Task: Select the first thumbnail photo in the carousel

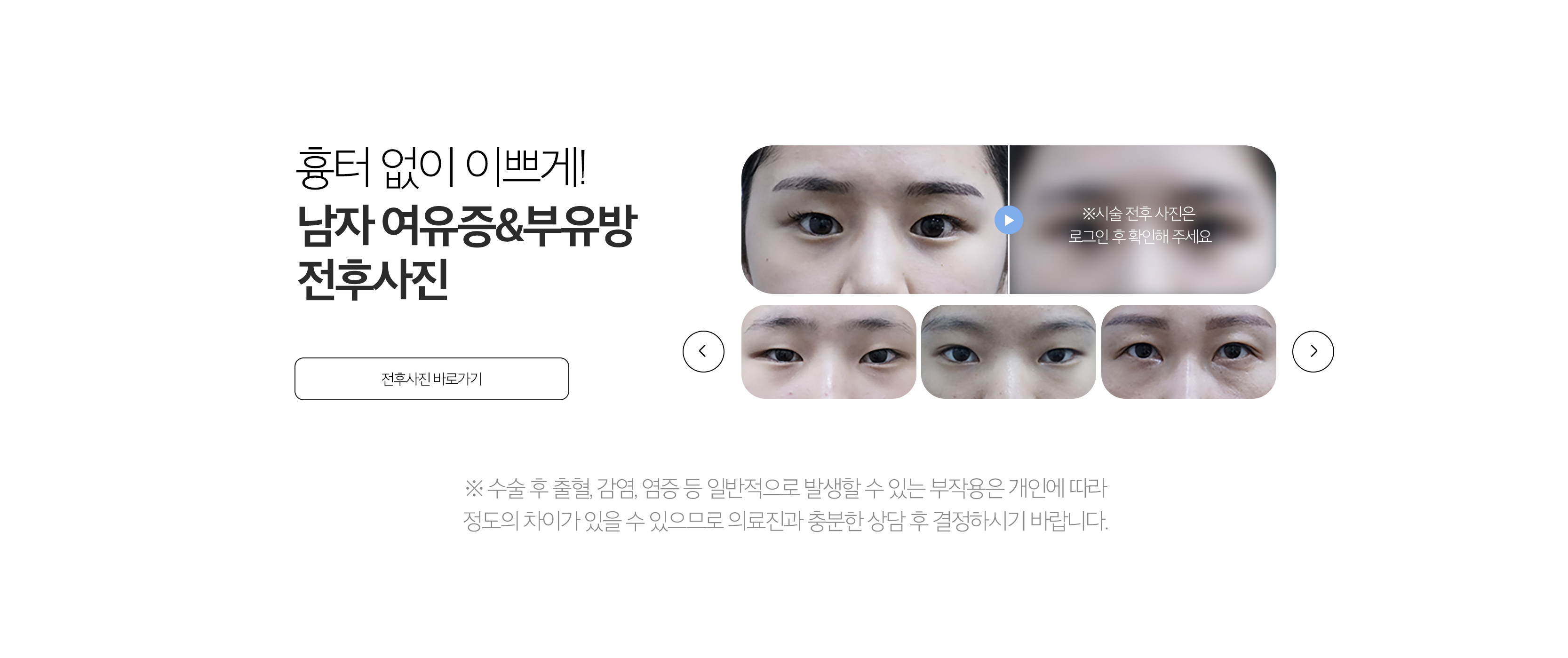Action: pos(828,352)
